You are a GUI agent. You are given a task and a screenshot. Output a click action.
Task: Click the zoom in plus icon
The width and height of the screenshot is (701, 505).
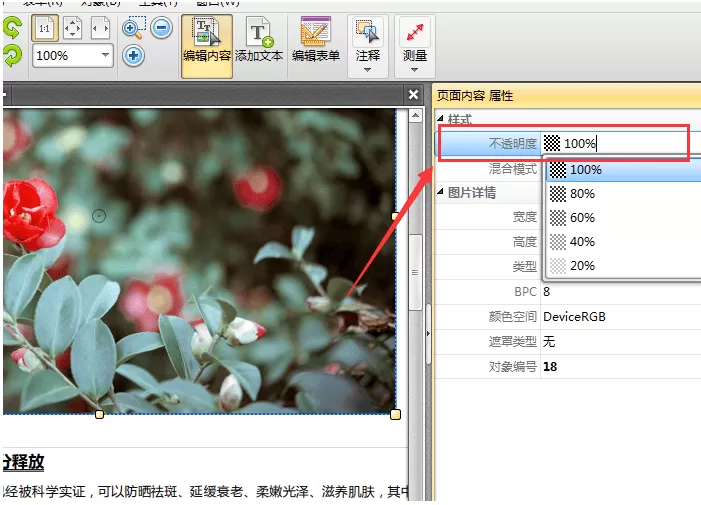point(133,56)
